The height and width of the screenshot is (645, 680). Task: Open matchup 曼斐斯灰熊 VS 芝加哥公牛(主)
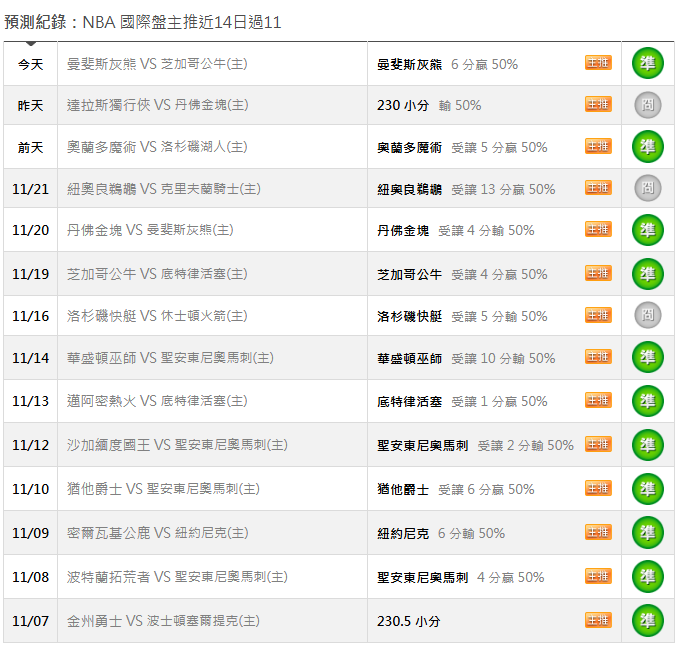click(x=157, y=64)
